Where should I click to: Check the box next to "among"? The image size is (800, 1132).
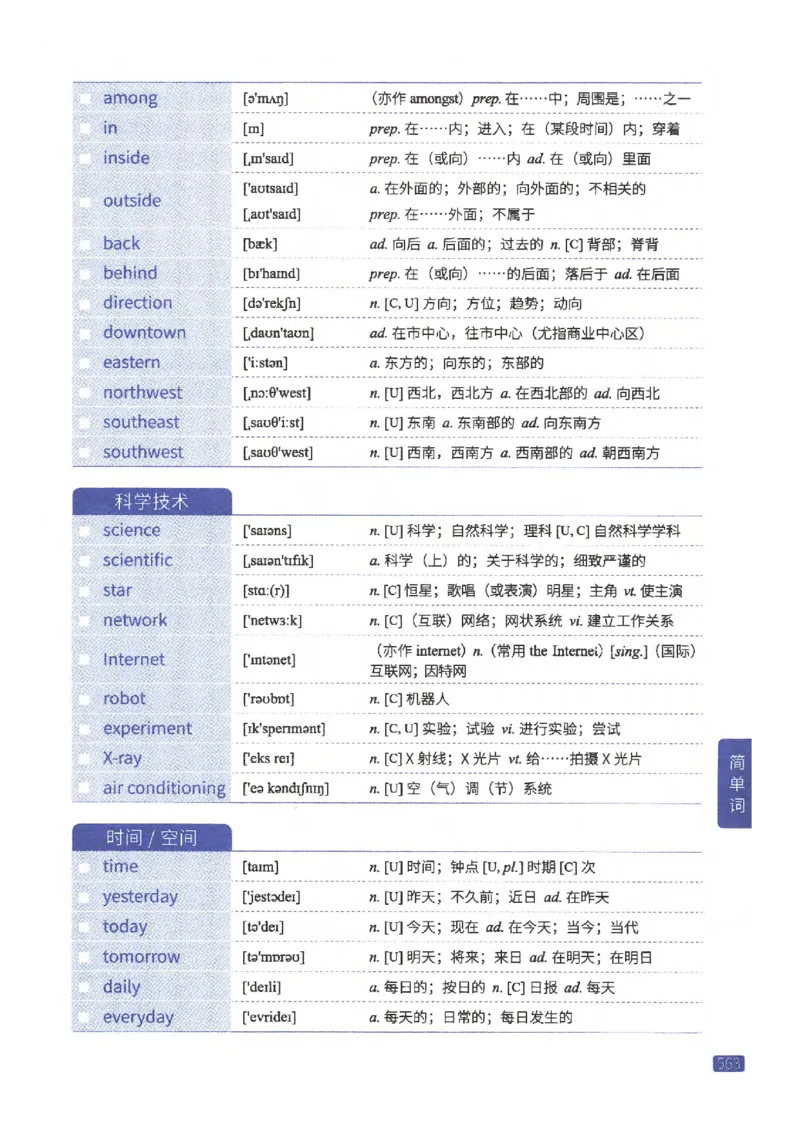coord(85,98)
